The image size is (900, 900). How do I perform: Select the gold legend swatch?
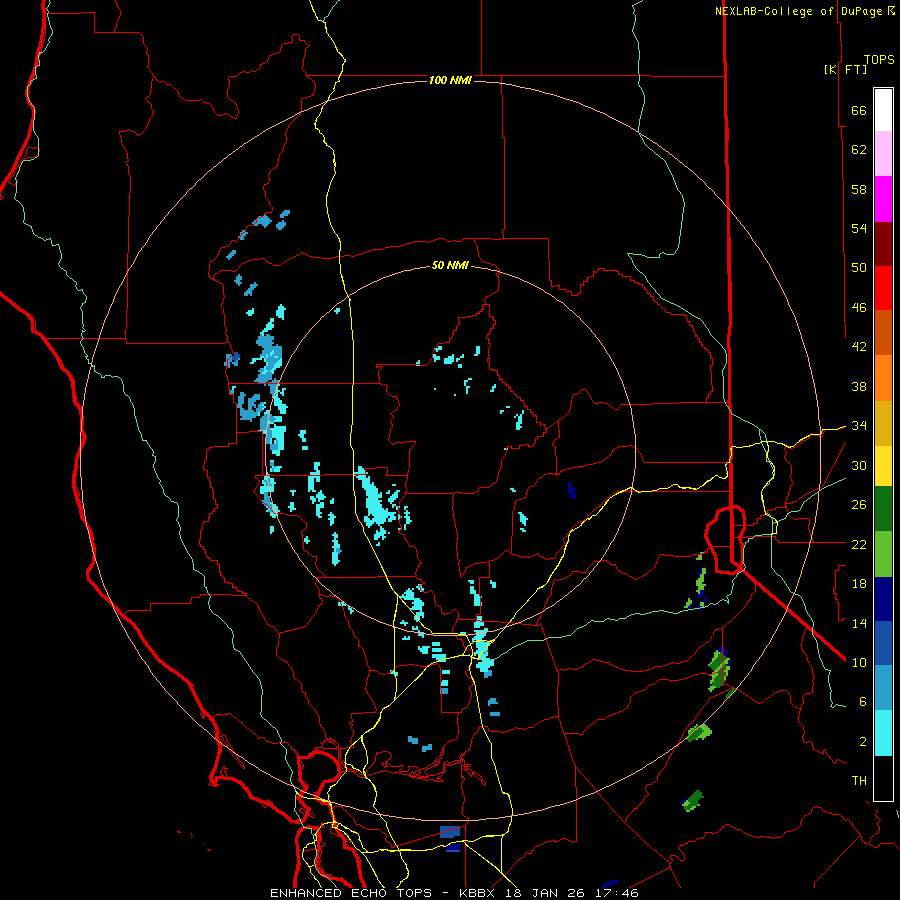click(883, 423)
